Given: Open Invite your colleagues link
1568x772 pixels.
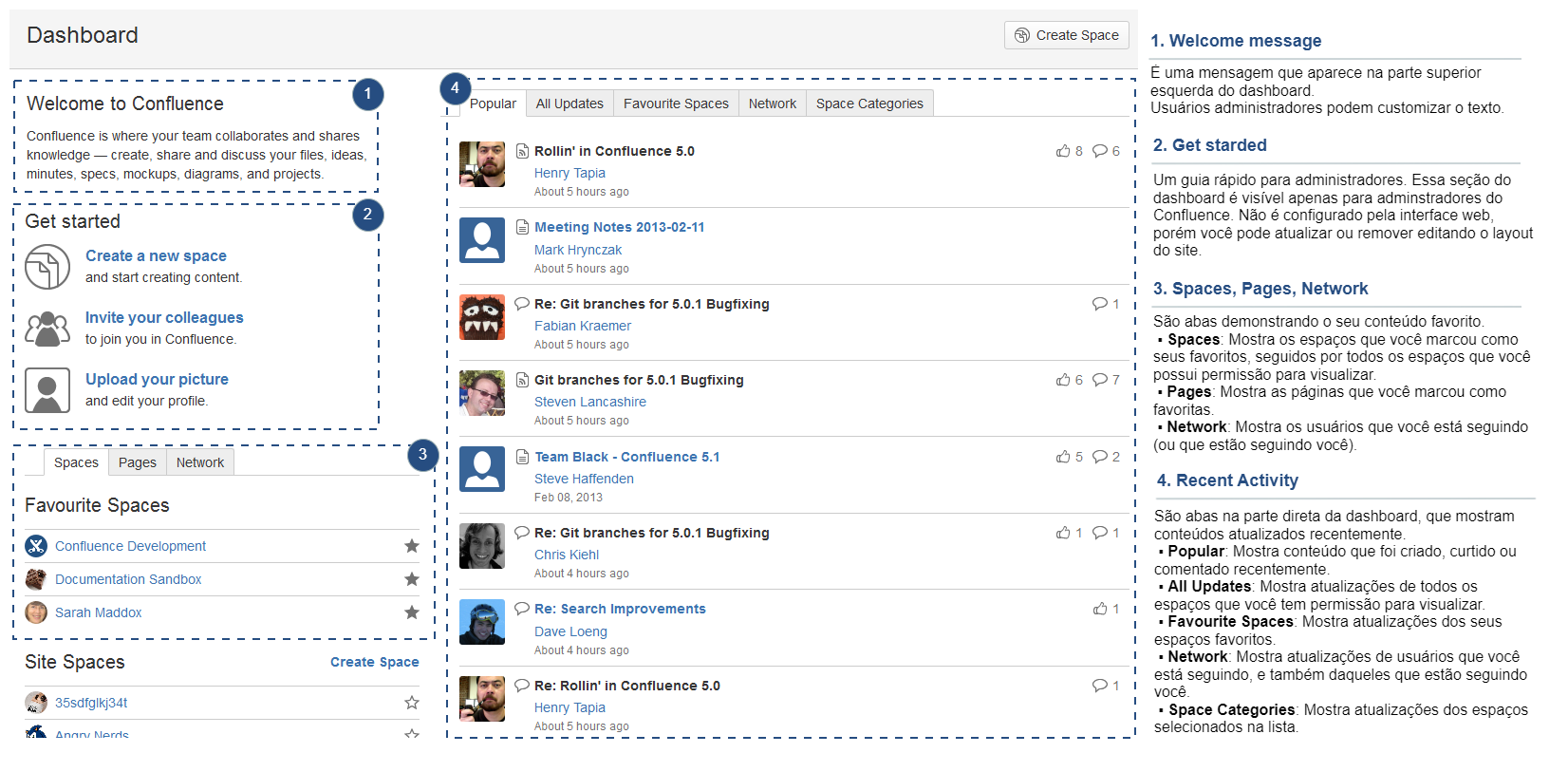Looking at the screenshot, I should (x=164, y=317).
